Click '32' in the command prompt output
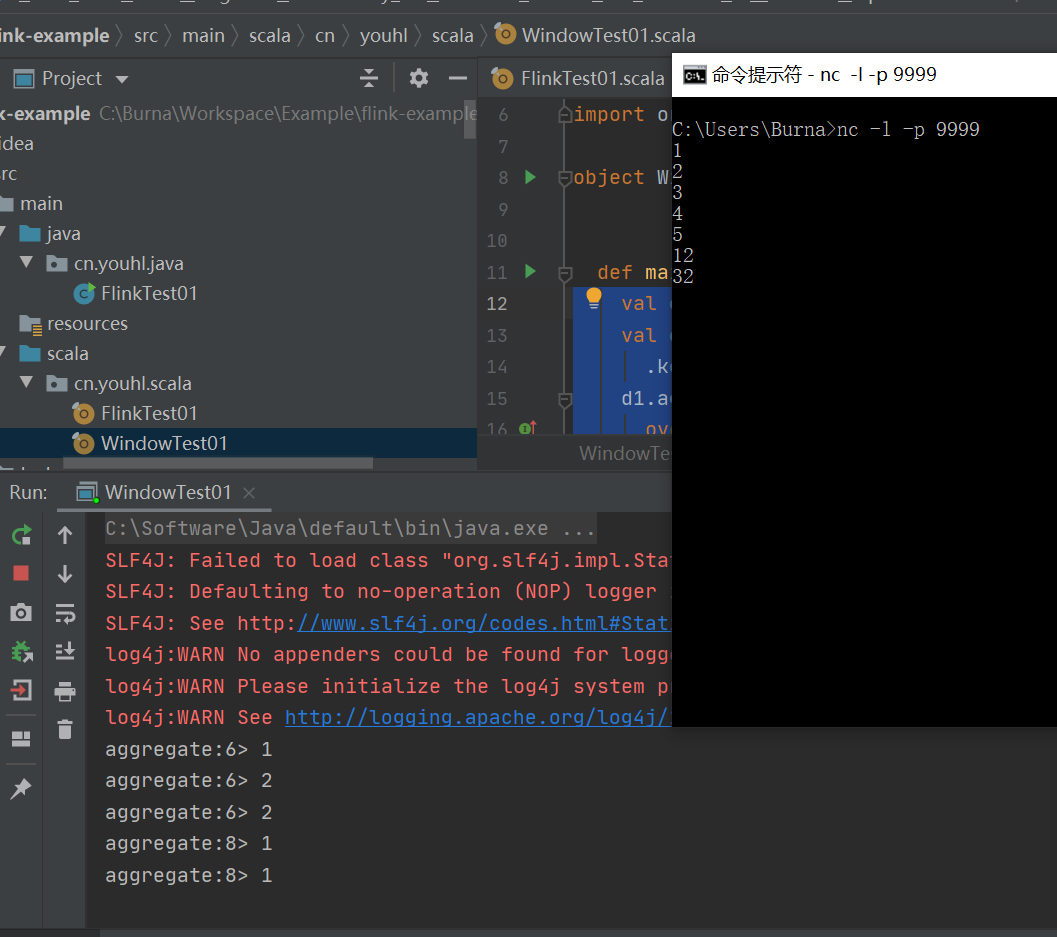Image resolution: width=1057 pixels, height=937 pixels. pos(683,276)
